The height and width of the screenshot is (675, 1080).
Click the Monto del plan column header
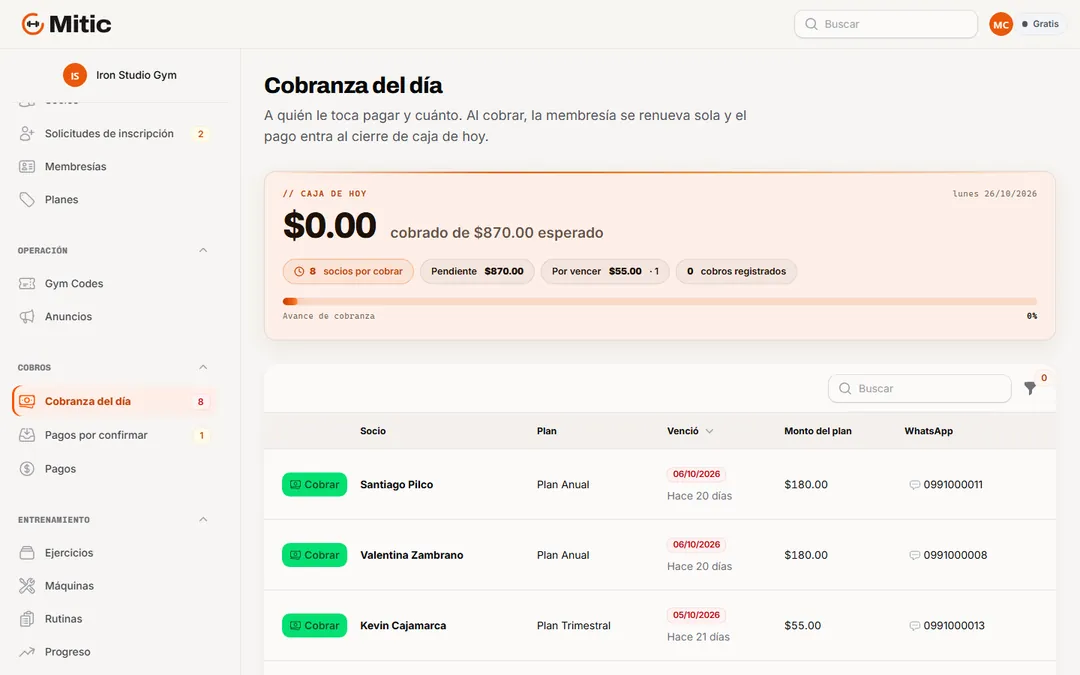point(818,431)
